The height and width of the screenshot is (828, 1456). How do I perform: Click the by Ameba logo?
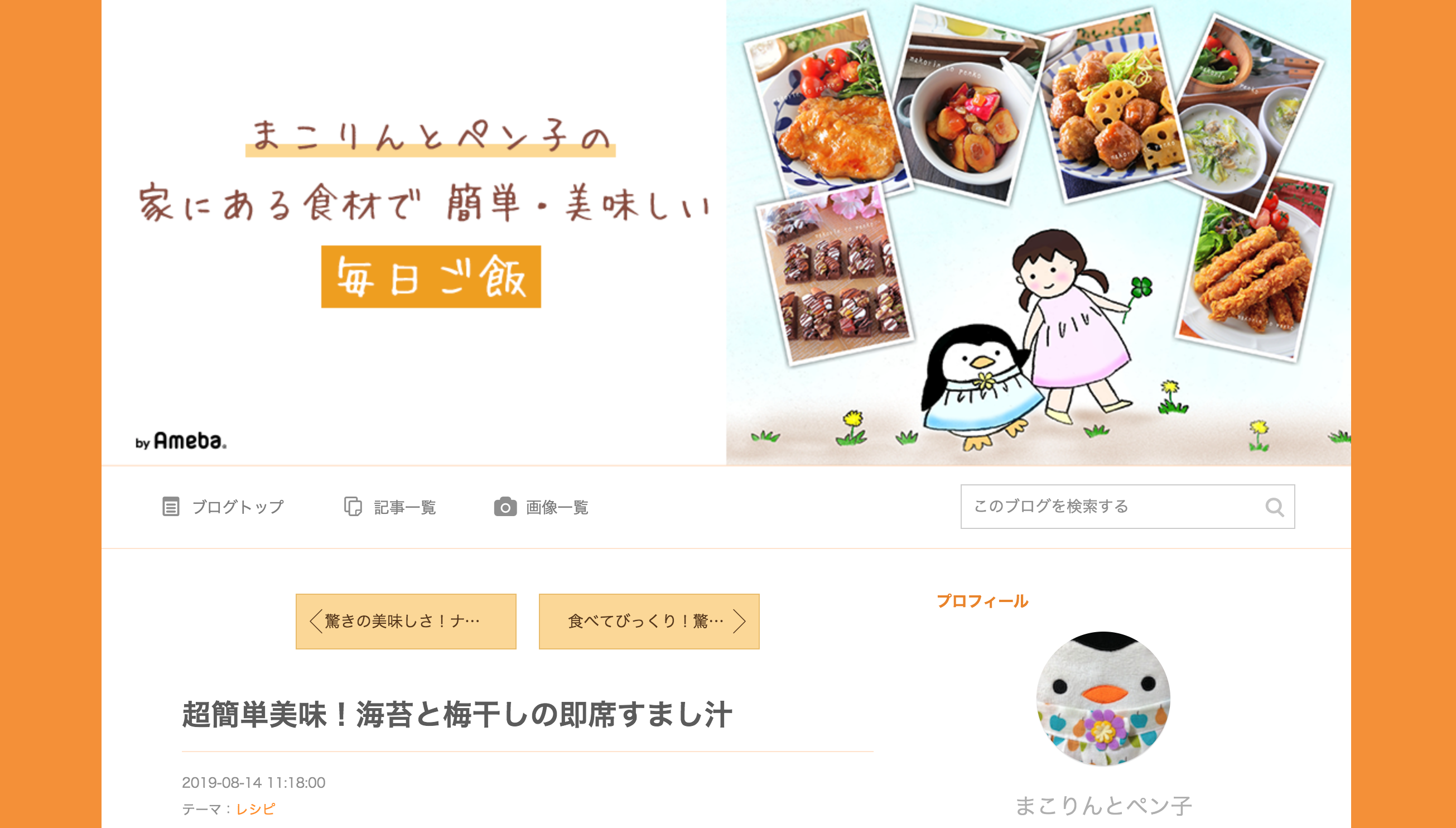point(181,441)
